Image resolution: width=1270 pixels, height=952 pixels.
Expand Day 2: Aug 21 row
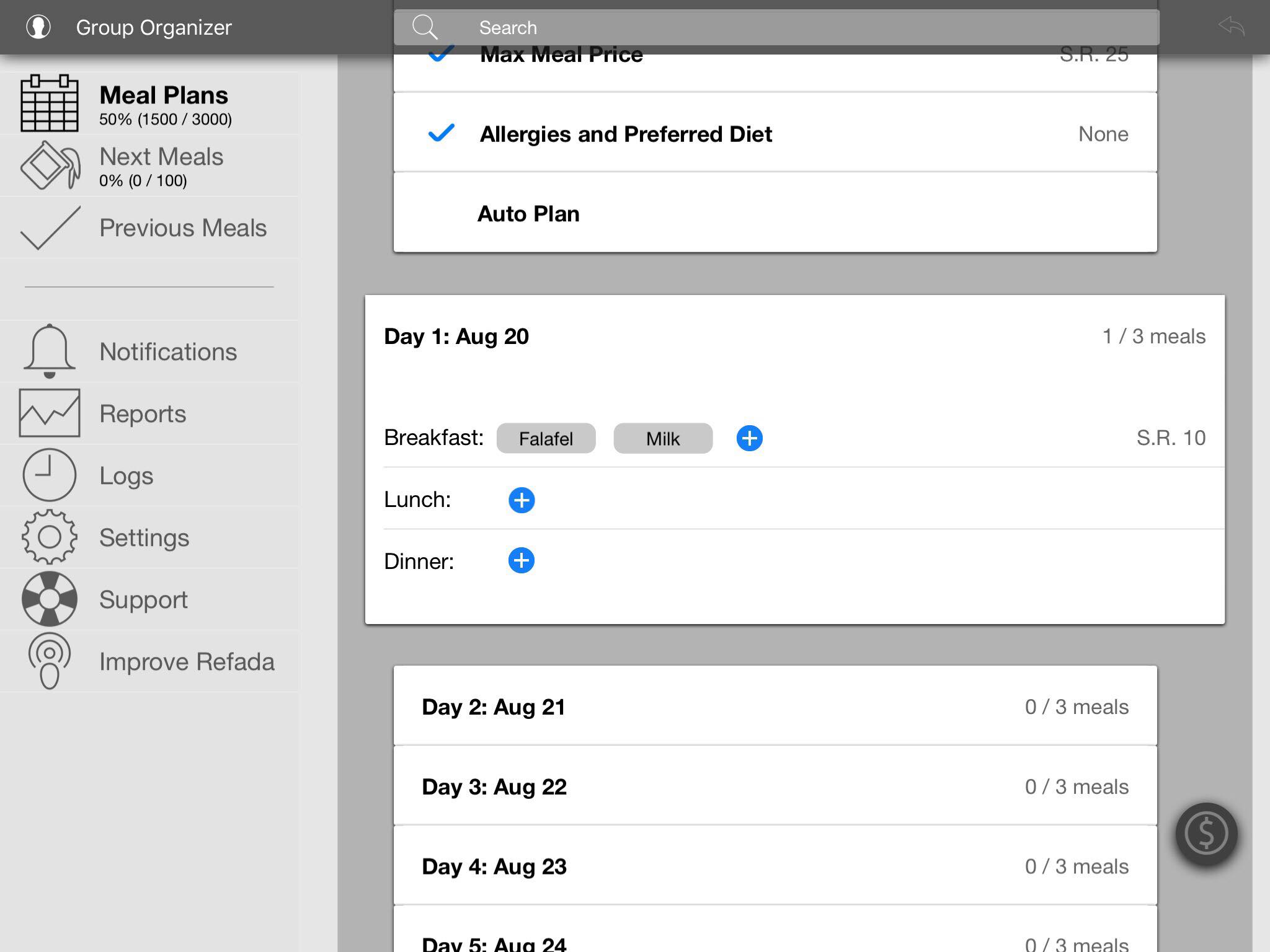[x=775, y=707]
